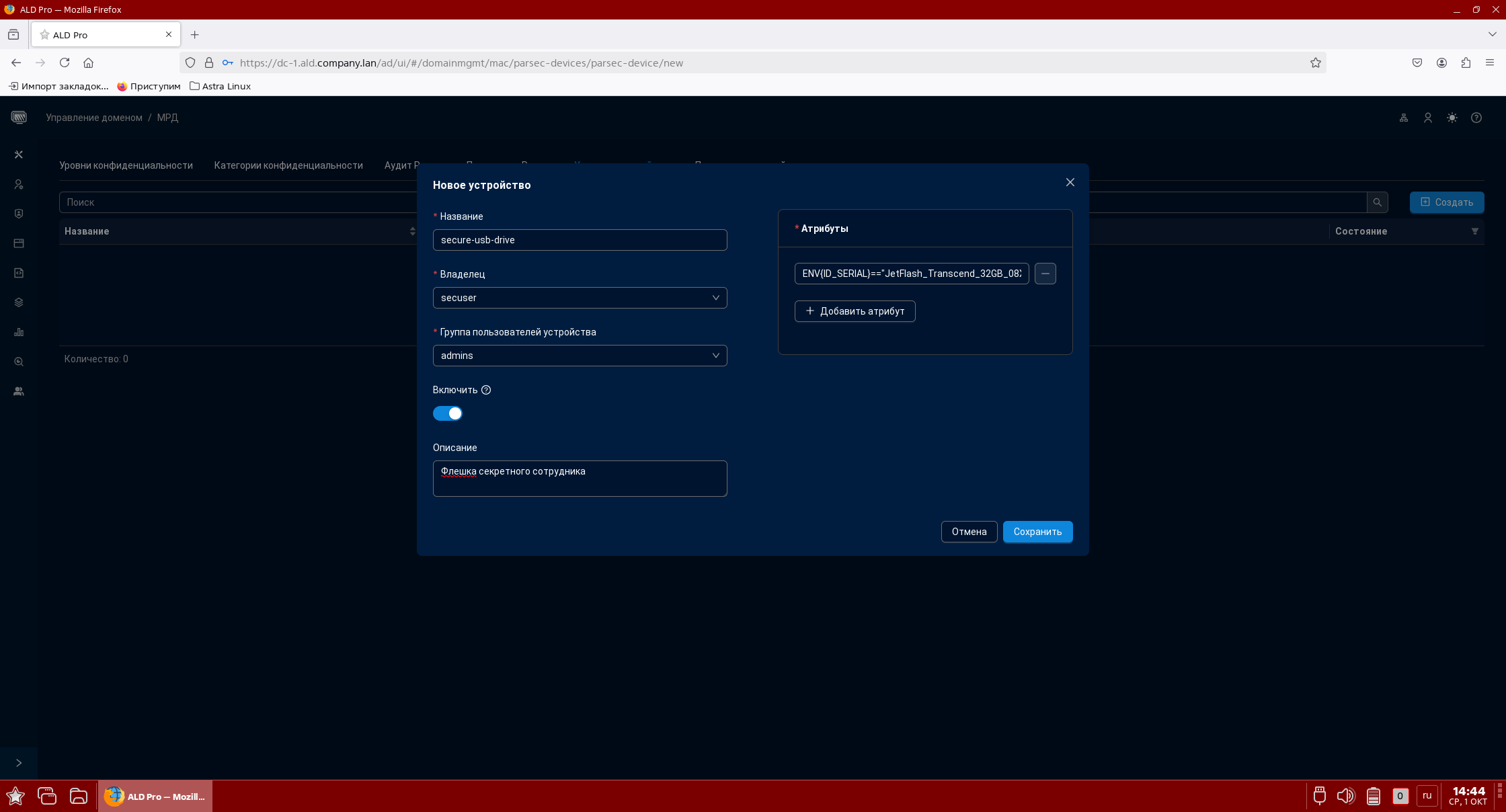
Task: Open user profile icon in header
Action: (1427, 118)
